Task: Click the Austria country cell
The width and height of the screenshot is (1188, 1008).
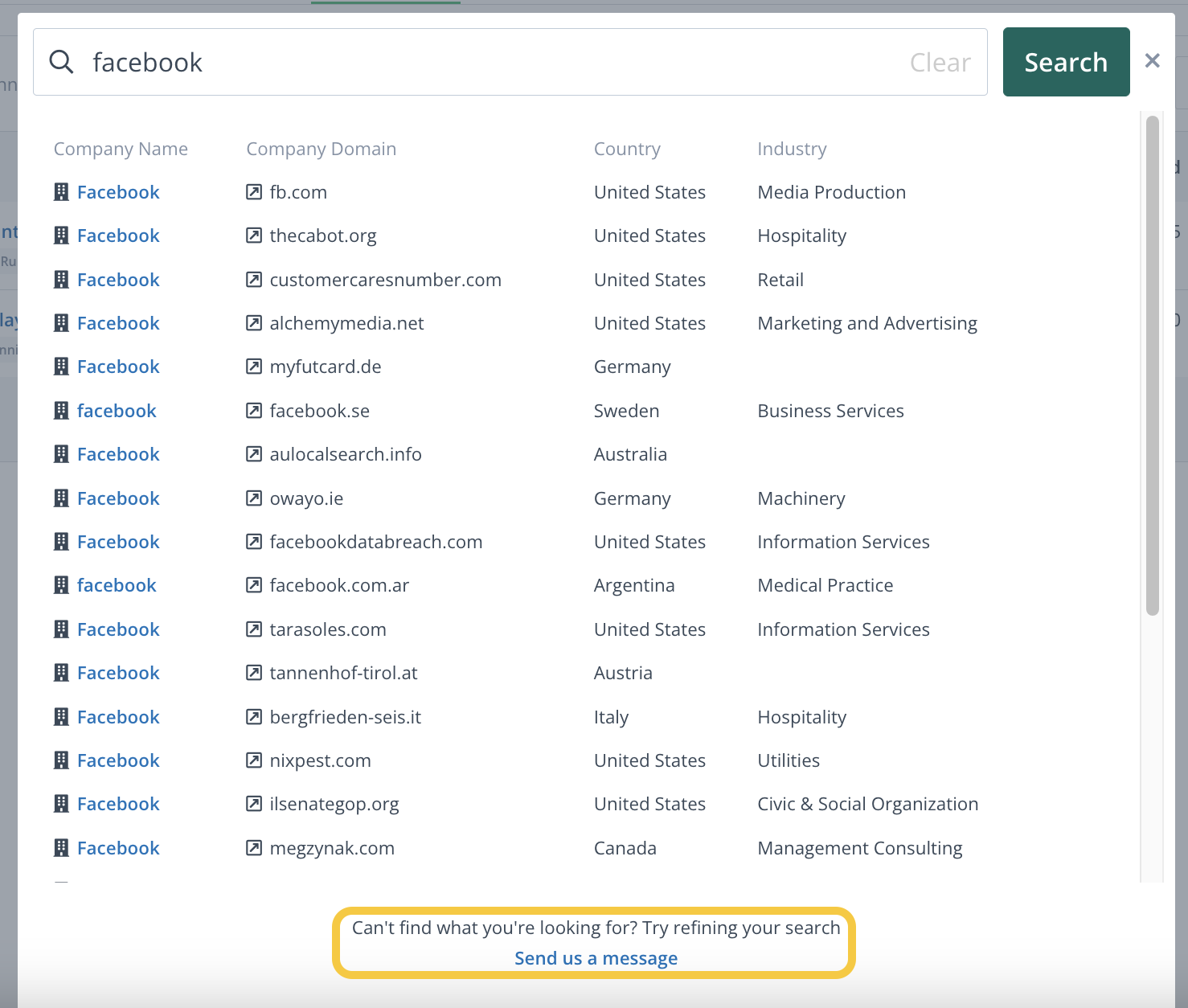Action: [623, 673]
